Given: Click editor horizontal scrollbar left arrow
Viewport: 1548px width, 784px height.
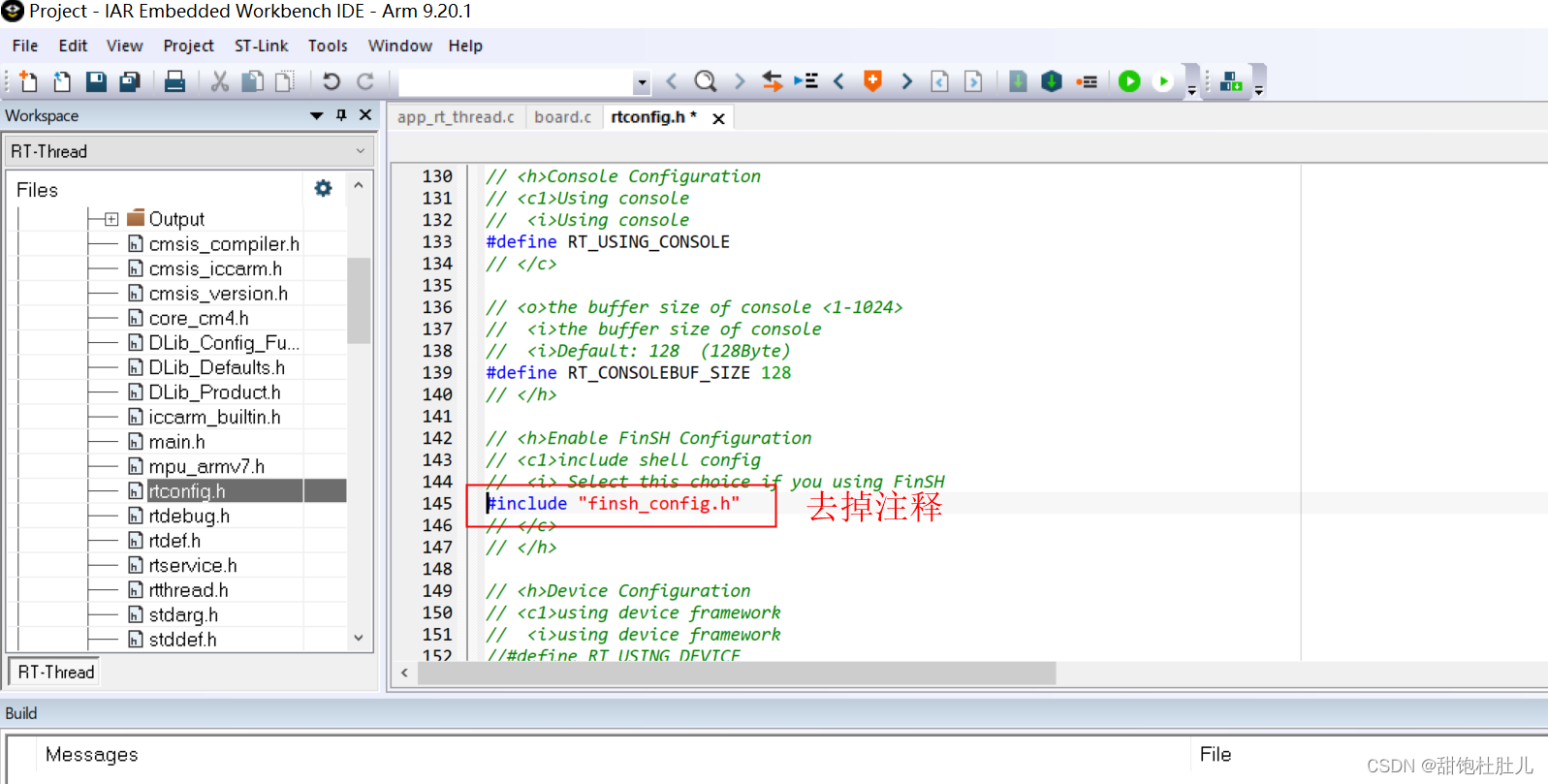Looking at the screenshot, I should click(404, 673).
